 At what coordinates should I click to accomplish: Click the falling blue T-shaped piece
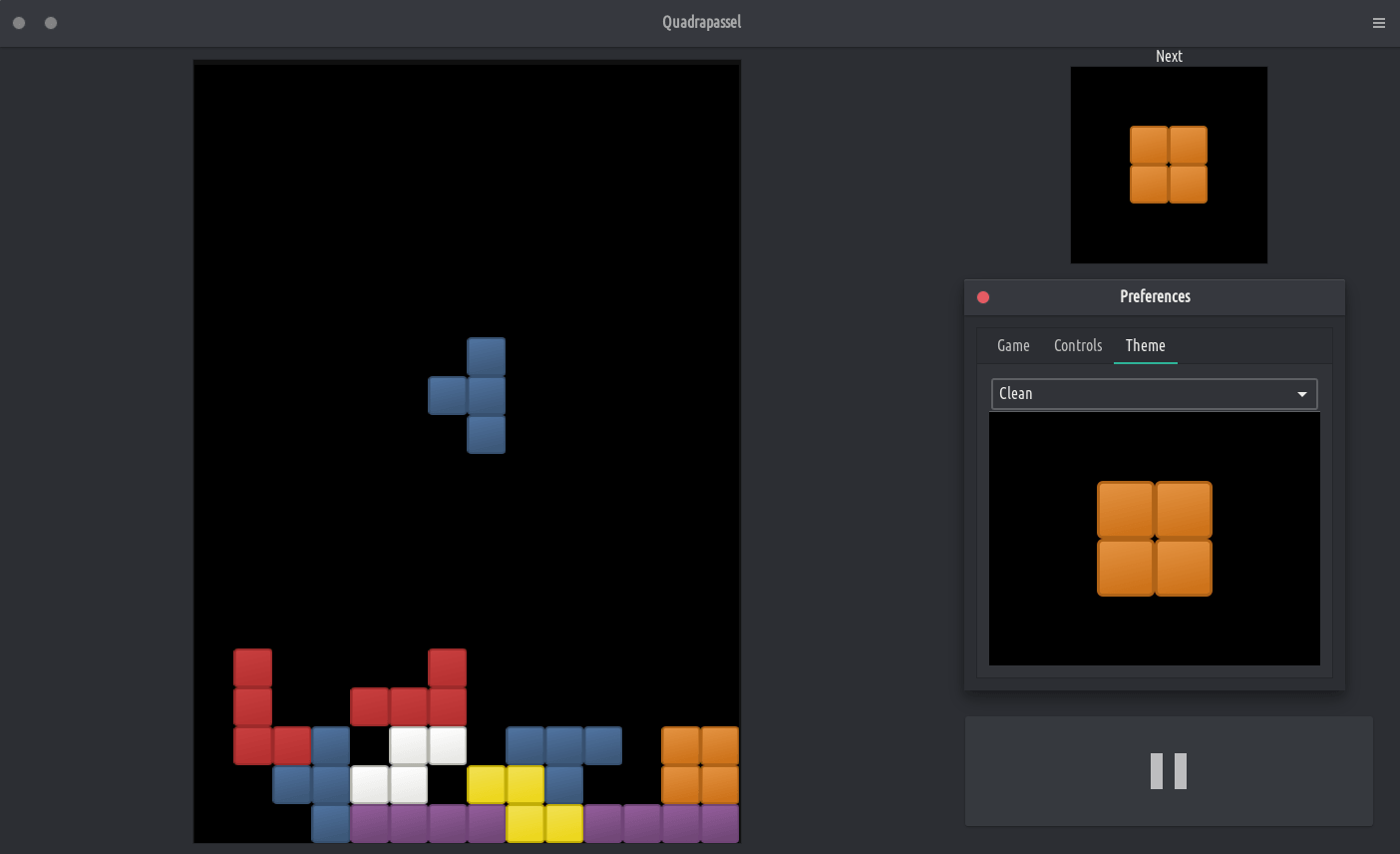(x=486, y=396)
